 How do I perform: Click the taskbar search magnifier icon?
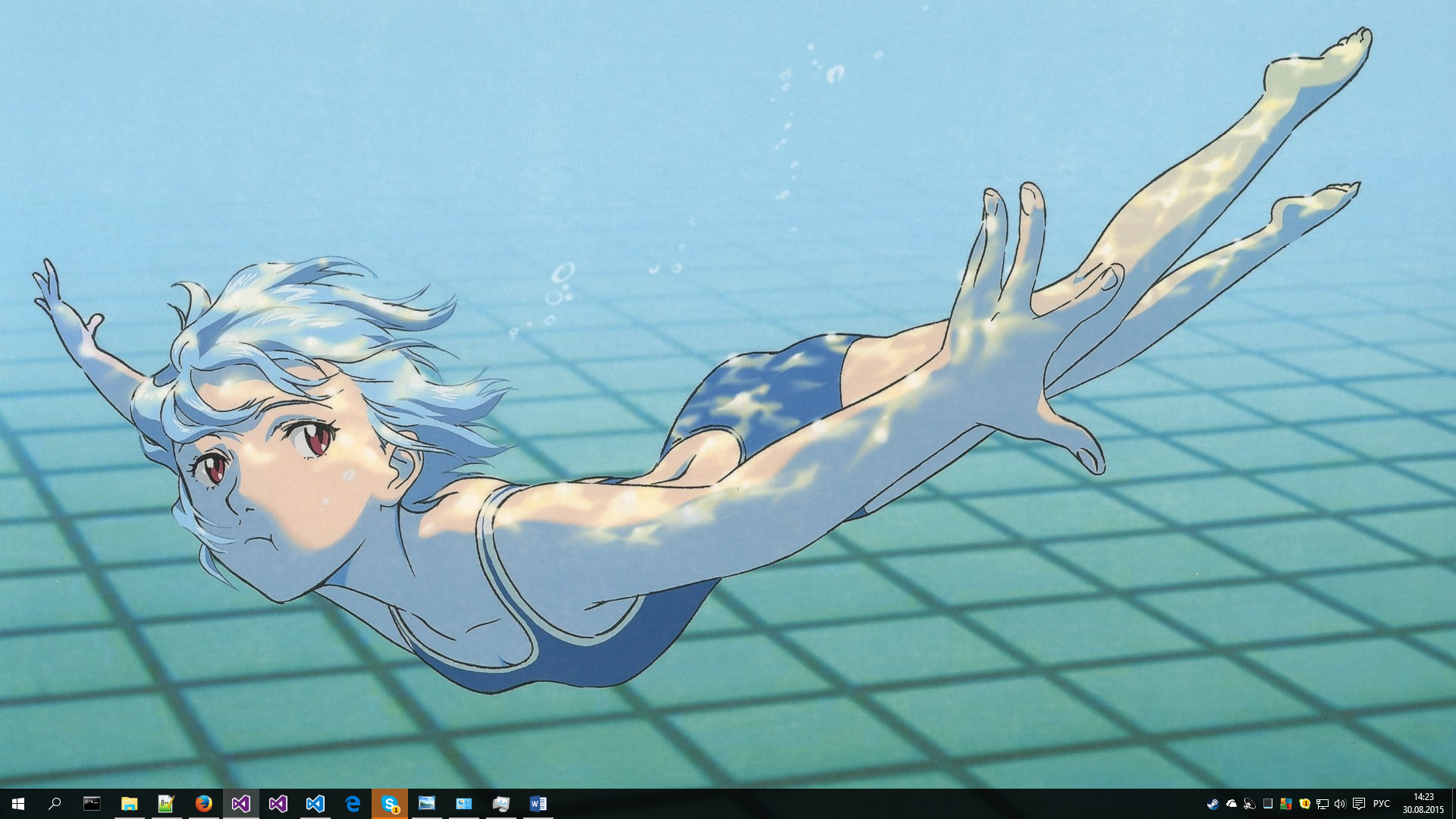pyautogui.click(x=55, y=804)
